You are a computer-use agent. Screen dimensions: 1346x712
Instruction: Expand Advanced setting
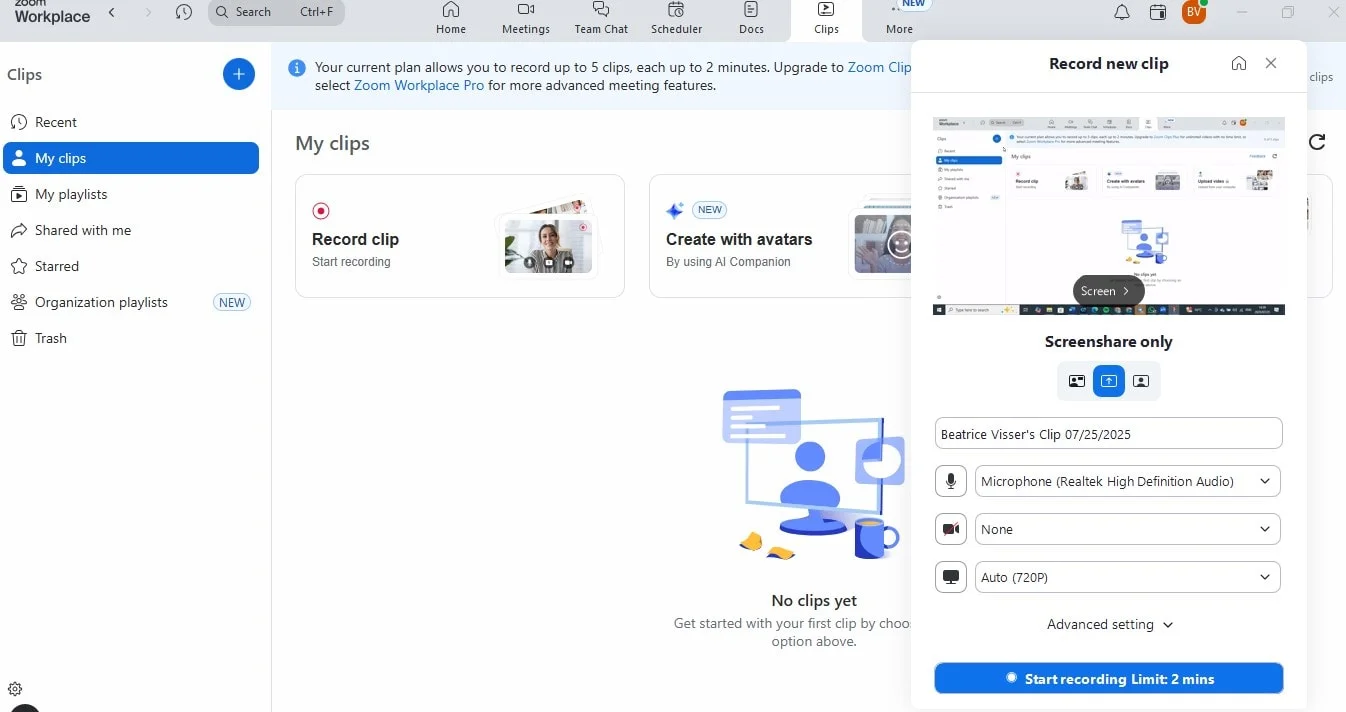tap(1109, 624)
